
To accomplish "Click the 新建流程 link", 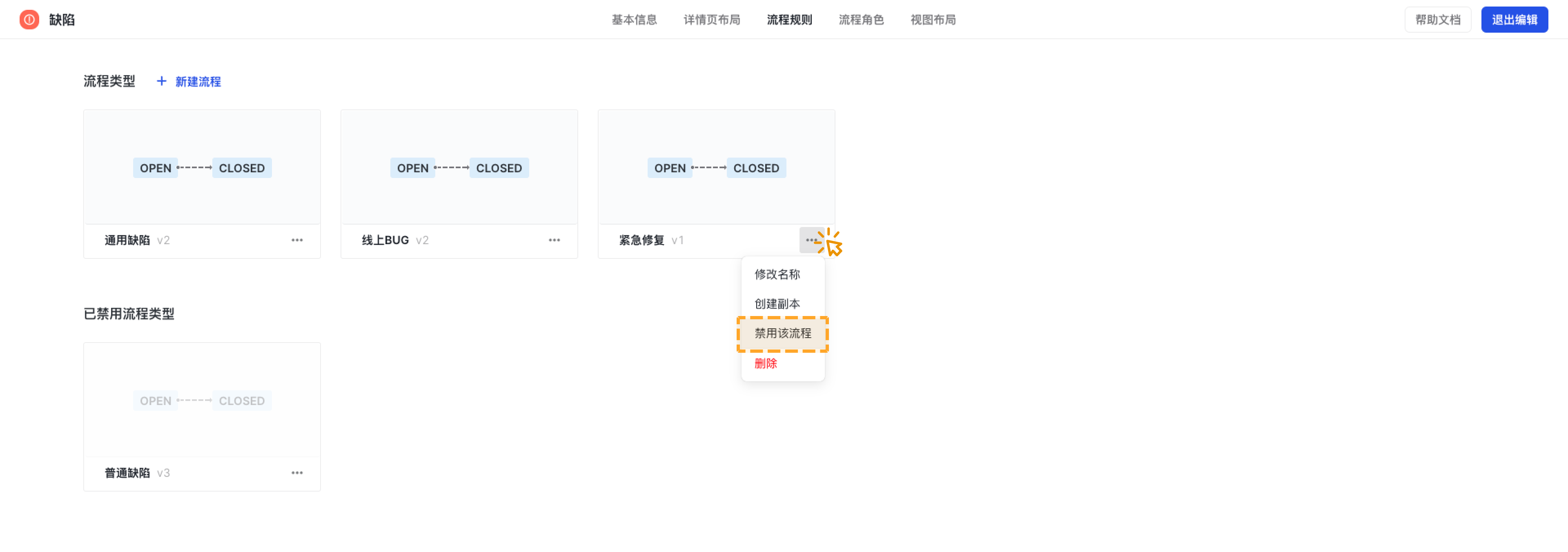I will (198, 82).
